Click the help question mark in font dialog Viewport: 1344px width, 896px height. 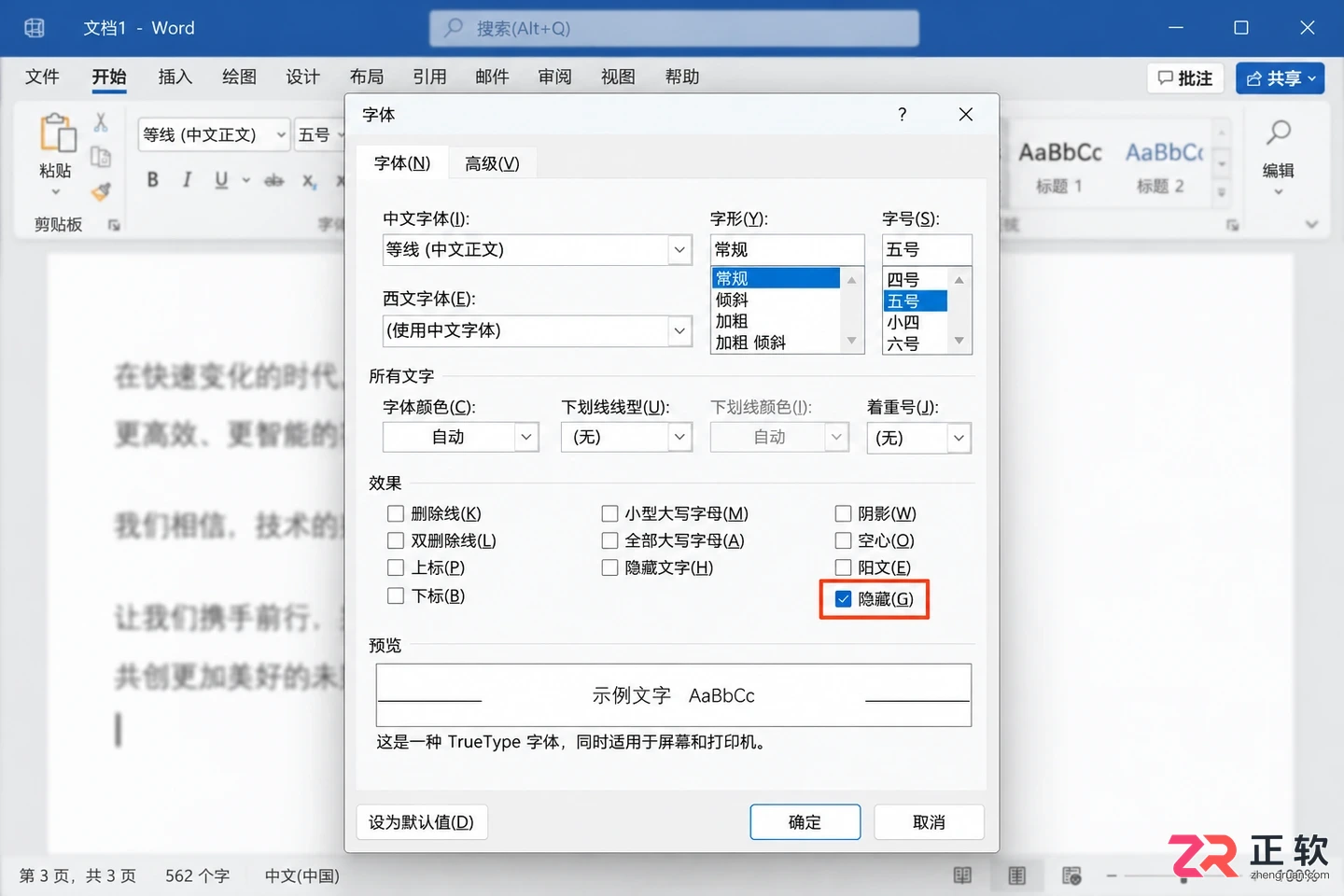coord(902,114)
